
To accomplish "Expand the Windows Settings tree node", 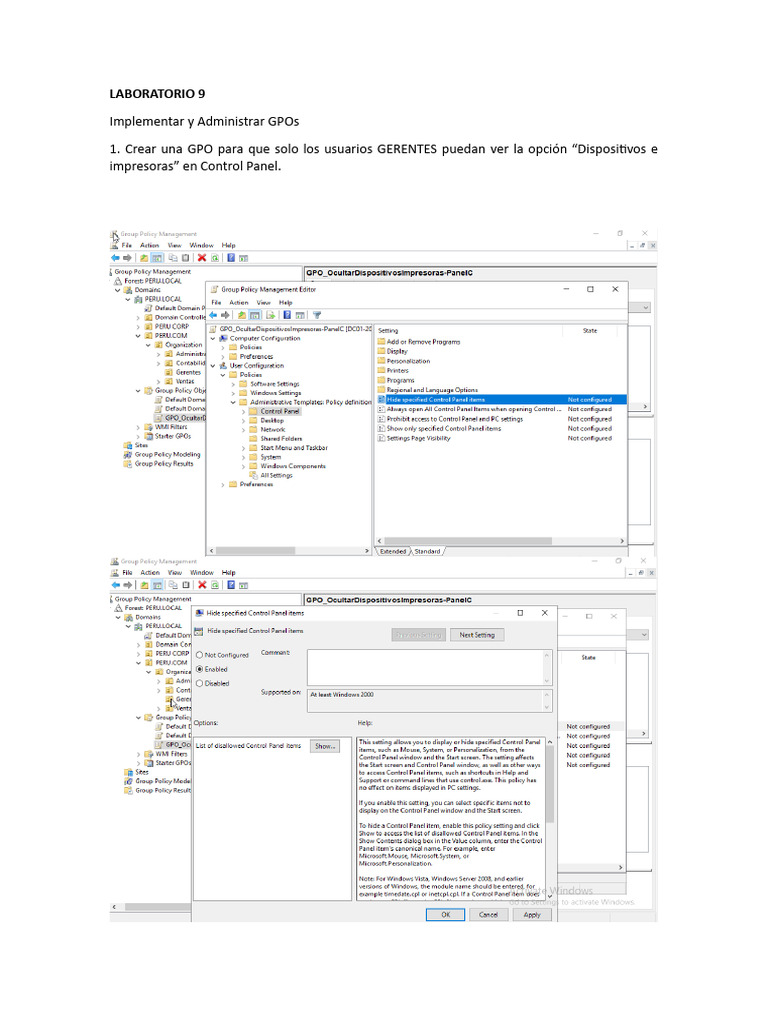I will (233, 393).
